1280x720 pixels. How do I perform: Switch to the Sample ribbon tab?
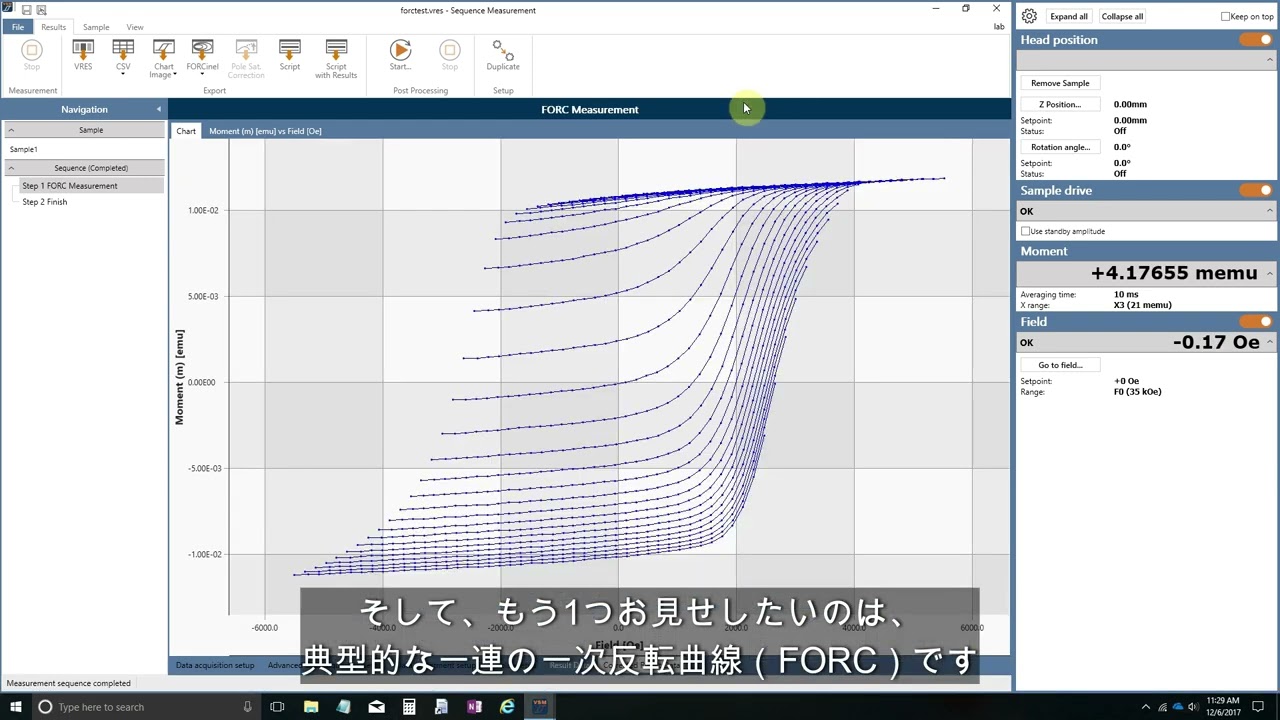(x=96, y=27)
